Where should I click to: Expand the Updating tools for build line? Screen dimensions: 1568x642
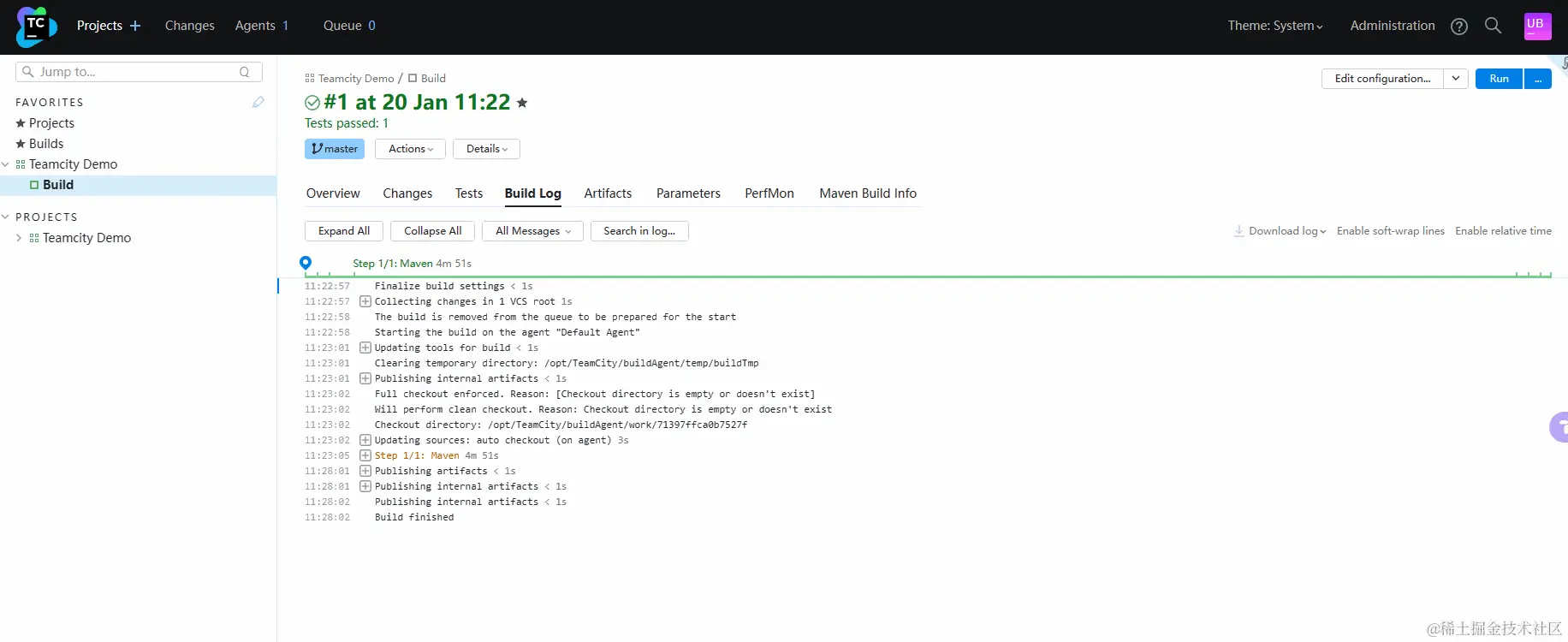(365, 348)
